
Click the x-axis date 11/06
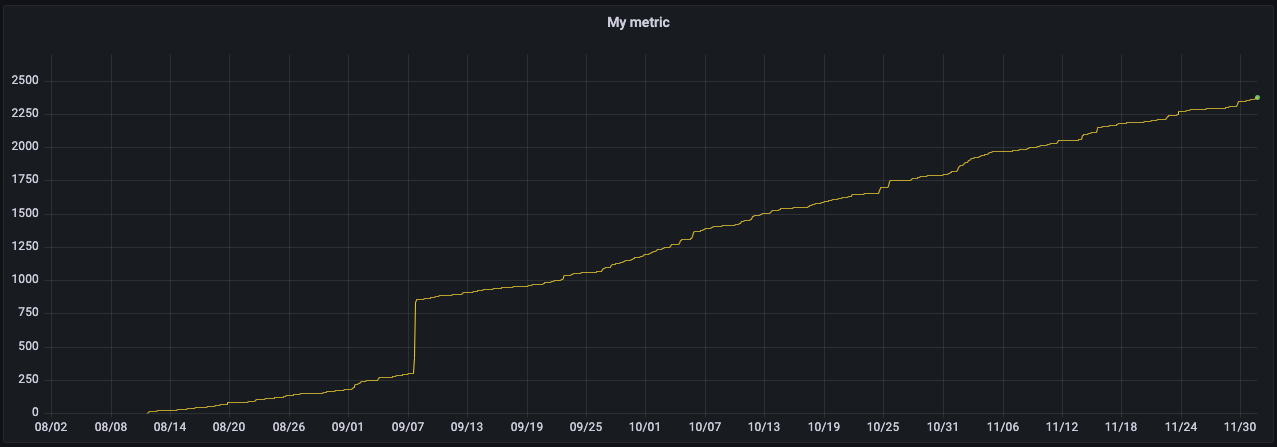pos(1002,426)
